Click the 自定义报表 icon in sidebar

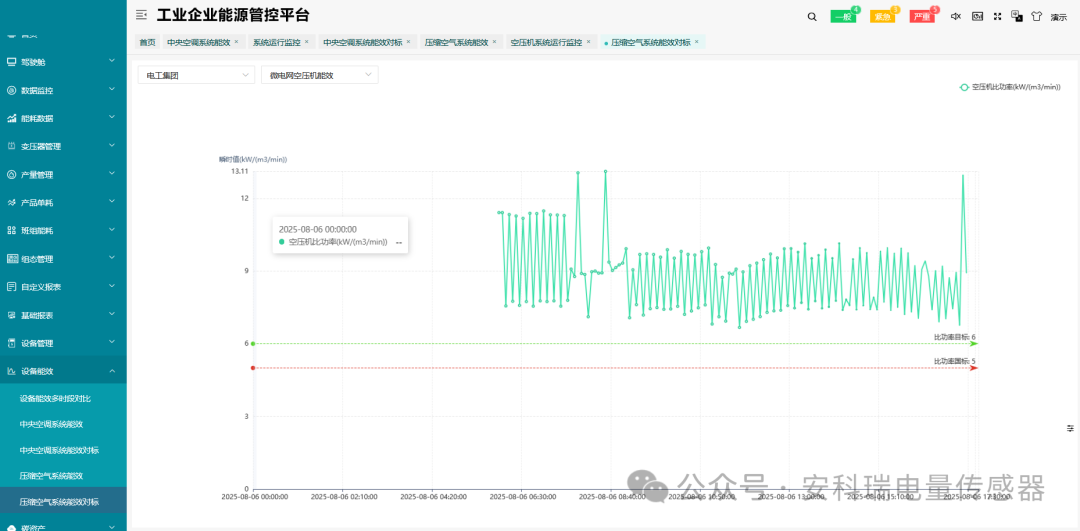[x=11, y=287]
